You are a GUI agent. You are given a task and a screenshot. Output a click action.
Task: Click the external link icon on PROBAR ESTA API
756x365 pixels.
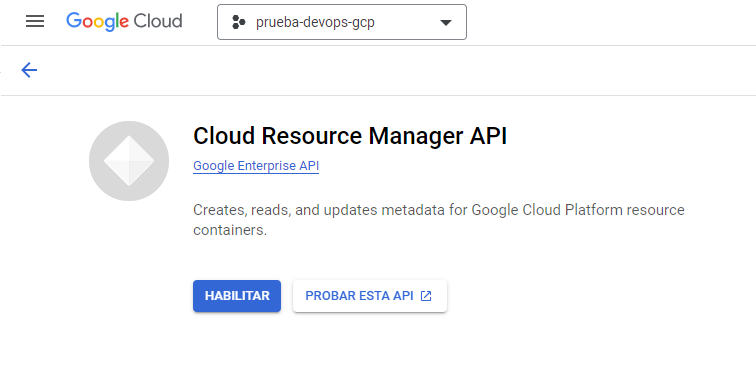(x=426, y=296)
